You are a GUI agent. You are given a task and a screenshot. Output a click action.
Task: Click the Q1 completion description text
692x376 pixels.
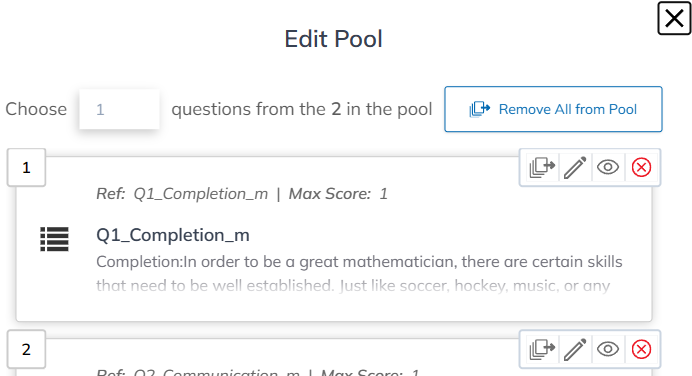click(359, 274)
